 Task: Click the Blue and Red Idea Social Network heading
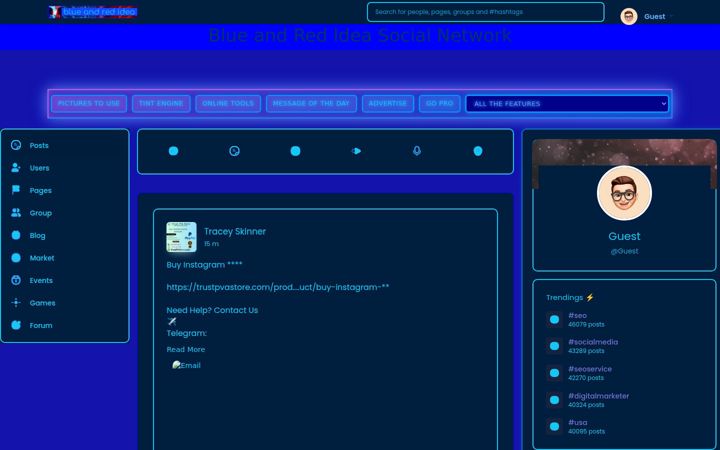pos(360,35)
